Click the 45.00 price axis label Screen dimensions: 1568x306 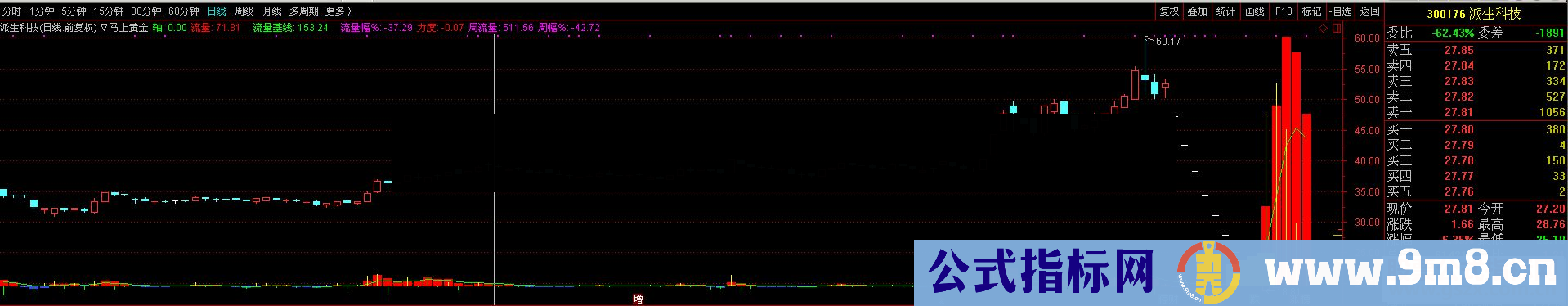[x=1367, y=130]
